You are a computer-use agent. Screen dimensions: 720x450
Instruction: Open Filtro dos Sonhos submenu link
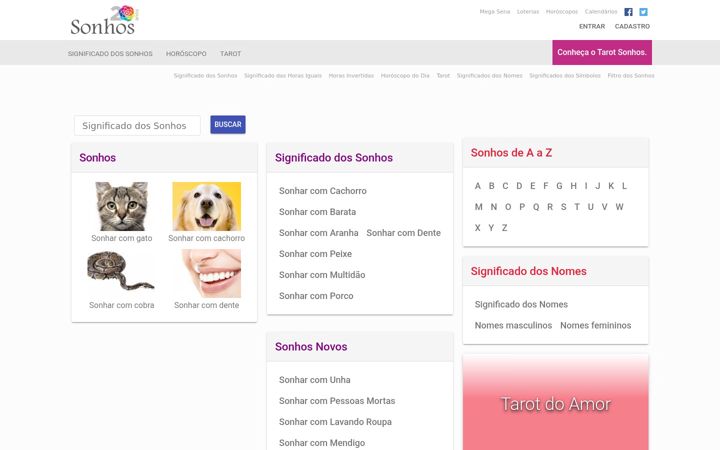[x=631, y=76]
